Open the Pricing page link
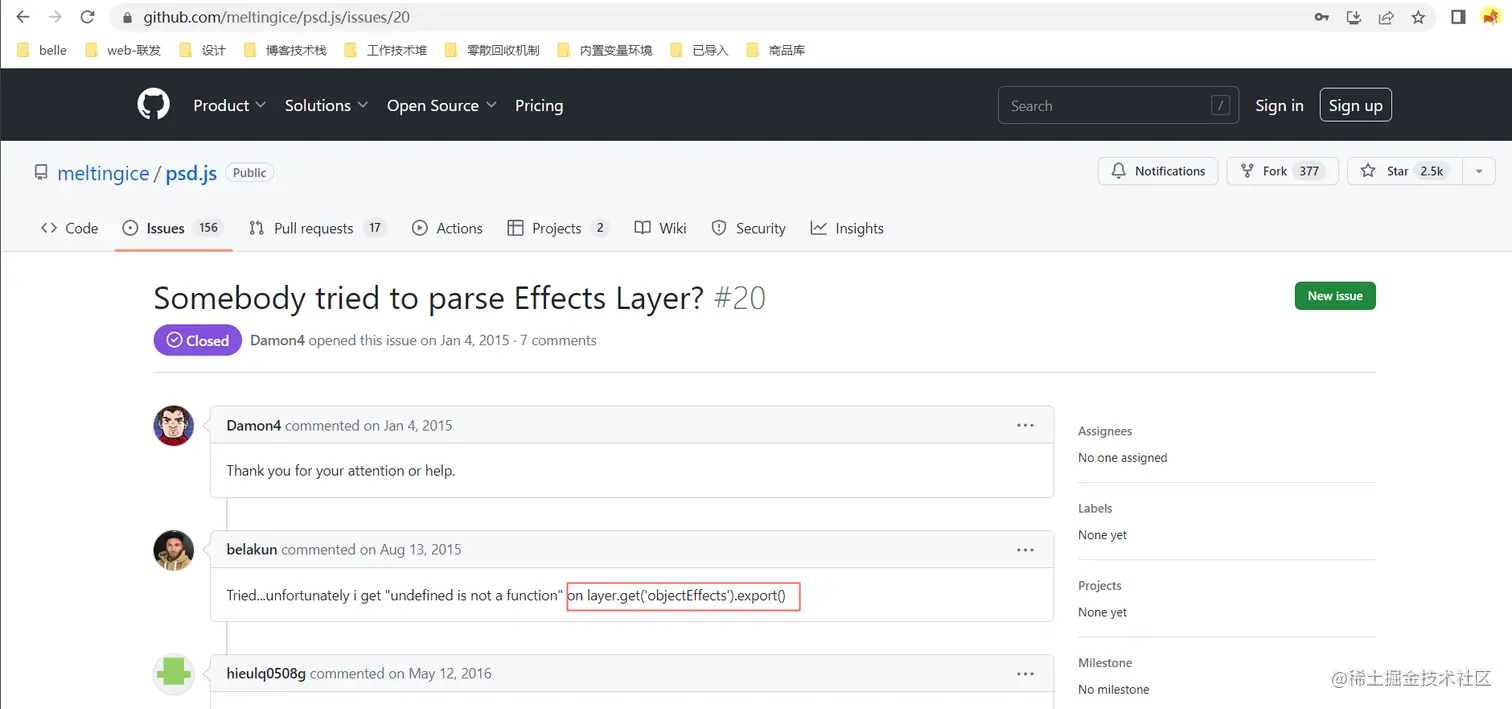 [539, 105]
